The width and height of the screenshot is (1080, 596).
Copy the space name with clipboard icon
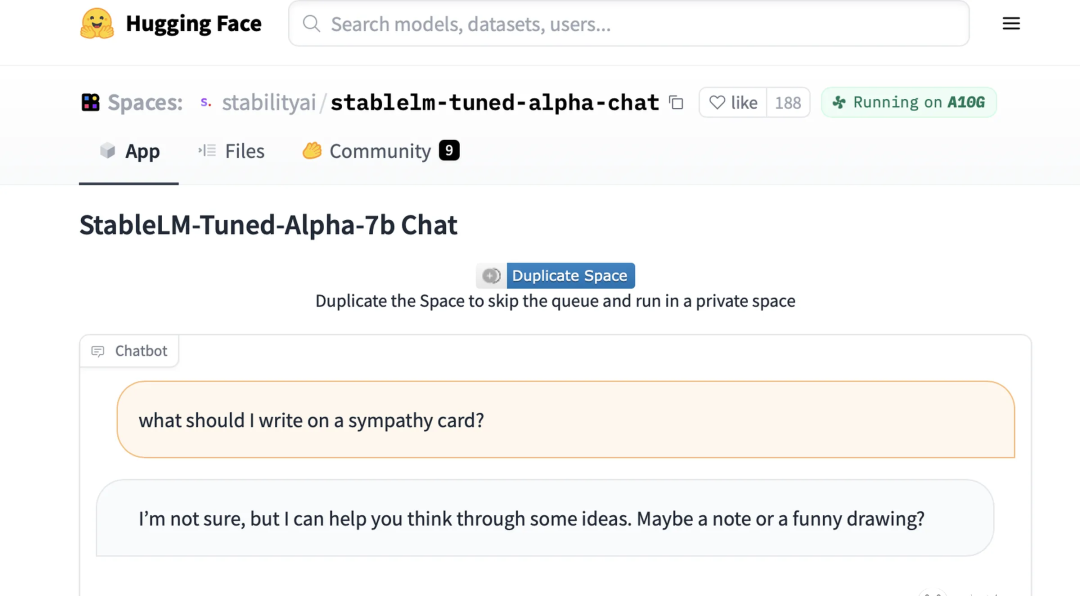point(676,103)
